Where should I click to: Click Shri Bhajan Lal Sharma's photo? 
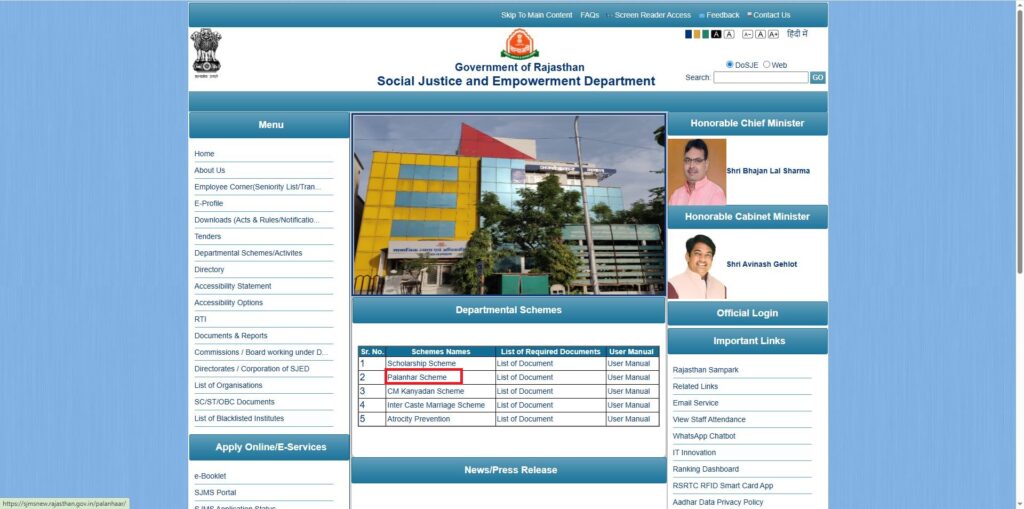pos(696,171)
